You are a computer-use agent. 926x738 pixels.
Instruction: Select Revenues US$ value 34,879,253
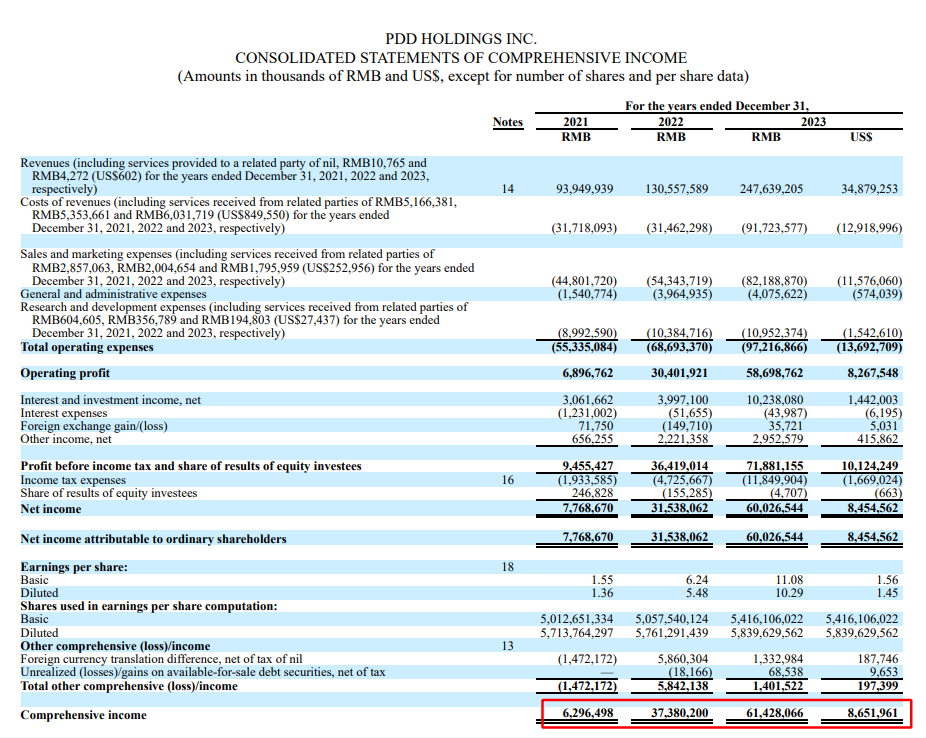point(869,189)
